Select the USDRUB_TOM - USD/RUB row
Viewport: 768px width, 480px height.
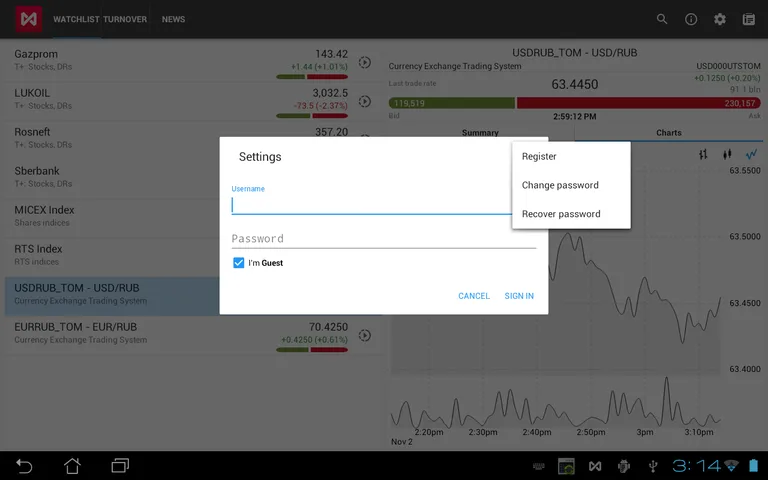pyautogui.click(x=112, y=296)
